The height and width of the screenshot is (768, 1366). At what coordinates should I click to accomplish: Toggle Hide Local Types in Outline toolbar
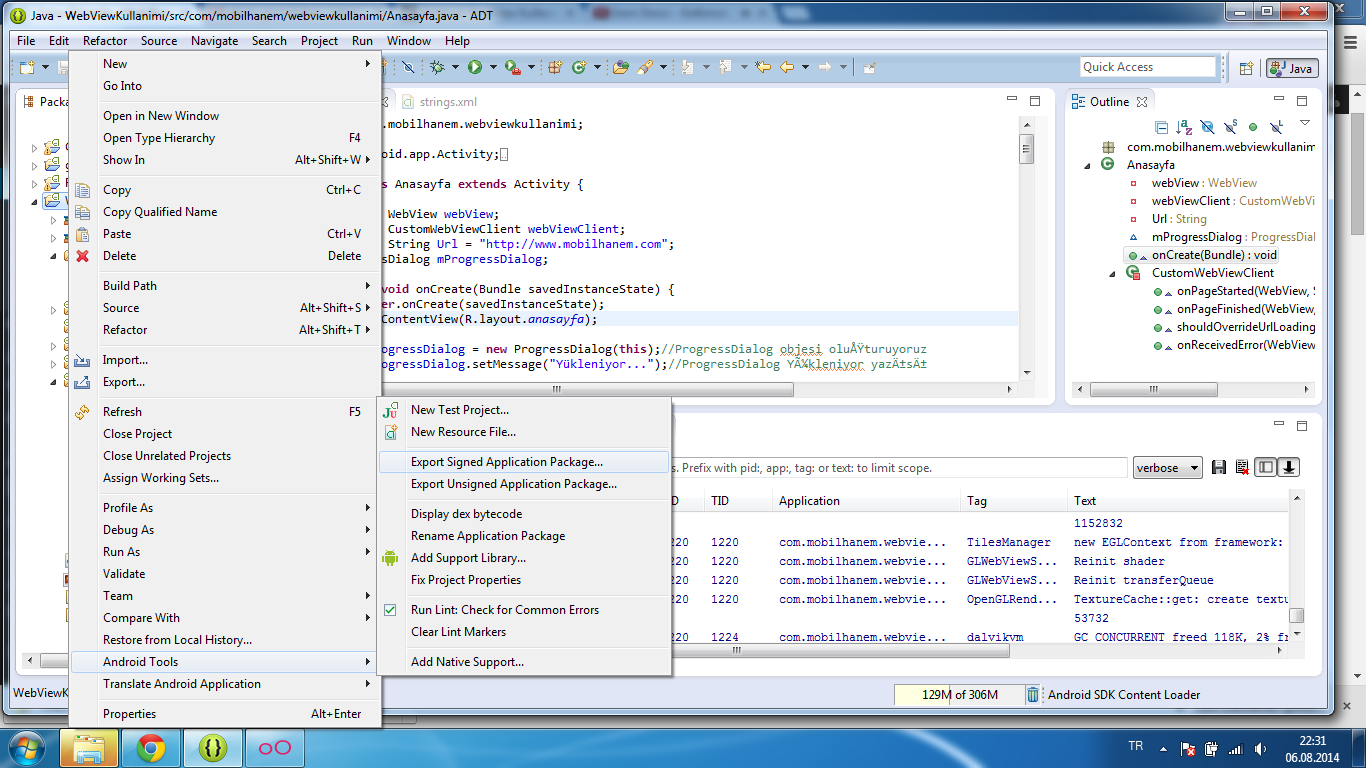pyautogui.click(x=1276, y=127)
